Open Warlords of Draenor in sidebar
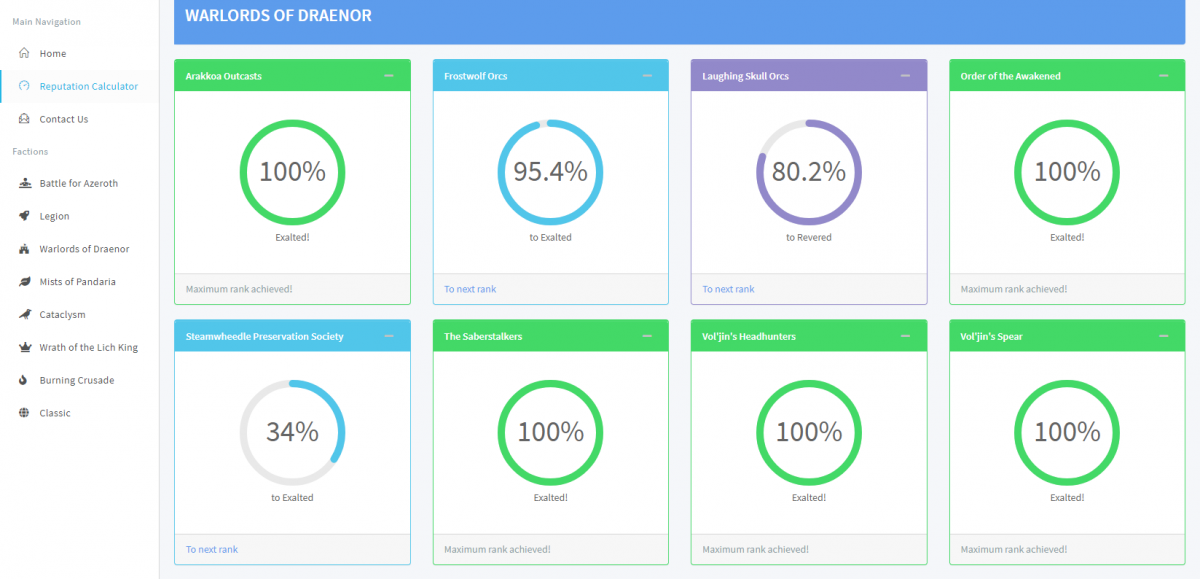 click(84, 249)
